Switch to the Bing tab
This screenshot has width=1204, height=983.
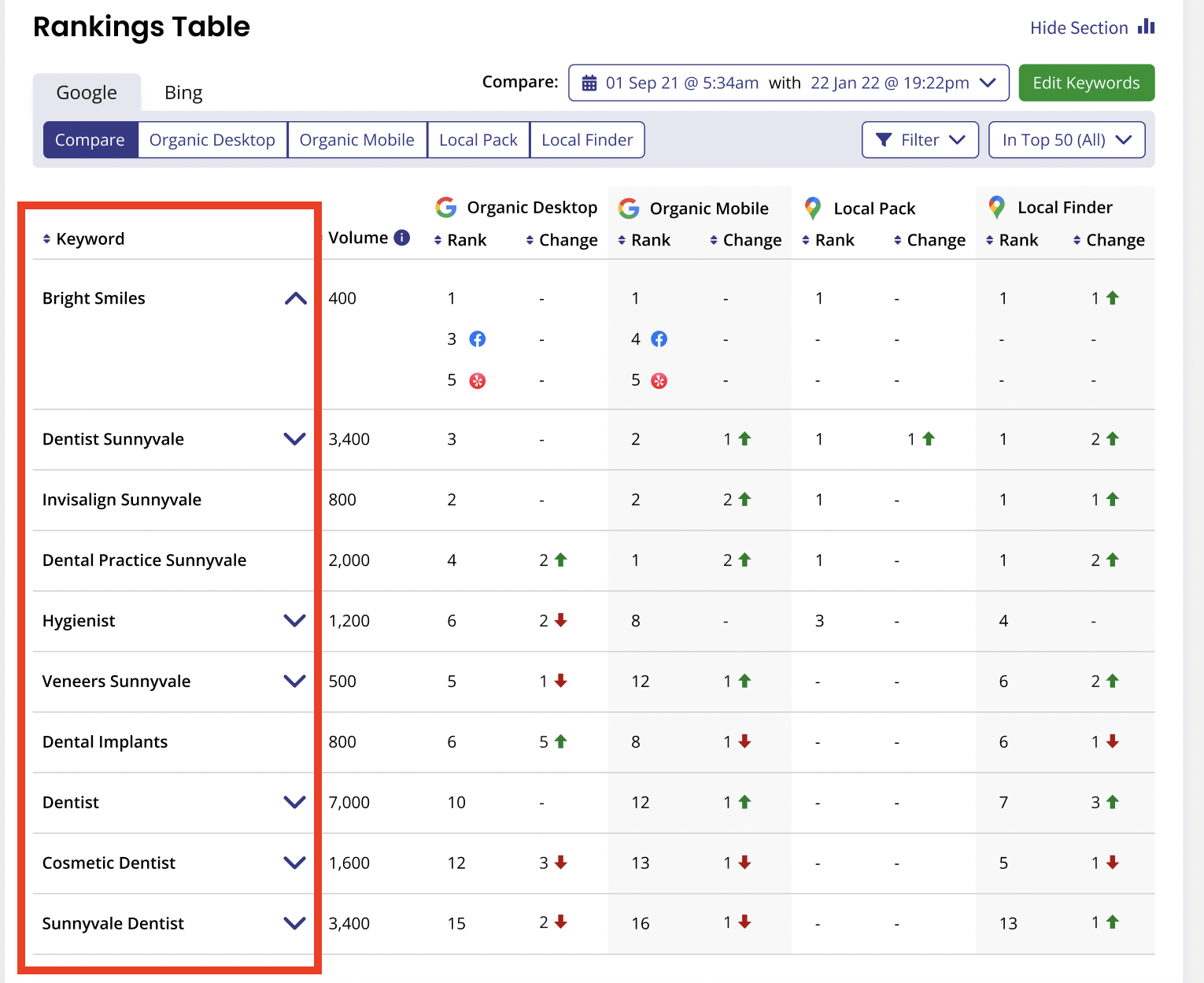(183, 93)
